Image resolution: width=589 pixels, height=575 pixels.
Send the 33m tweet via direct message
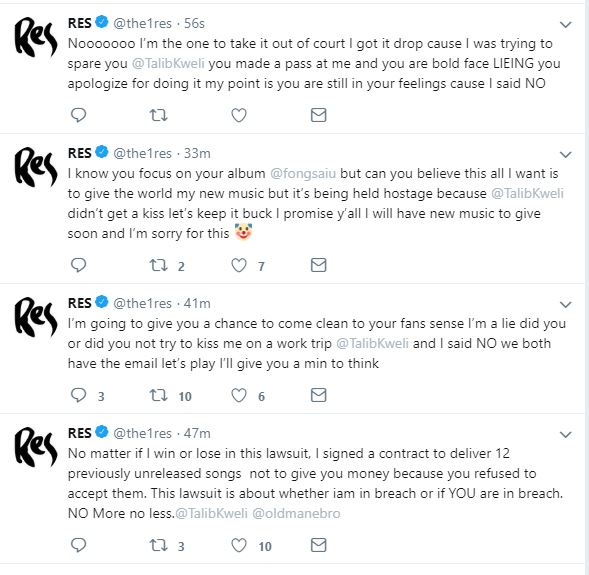pyautogui.click(x=319, y=265)
